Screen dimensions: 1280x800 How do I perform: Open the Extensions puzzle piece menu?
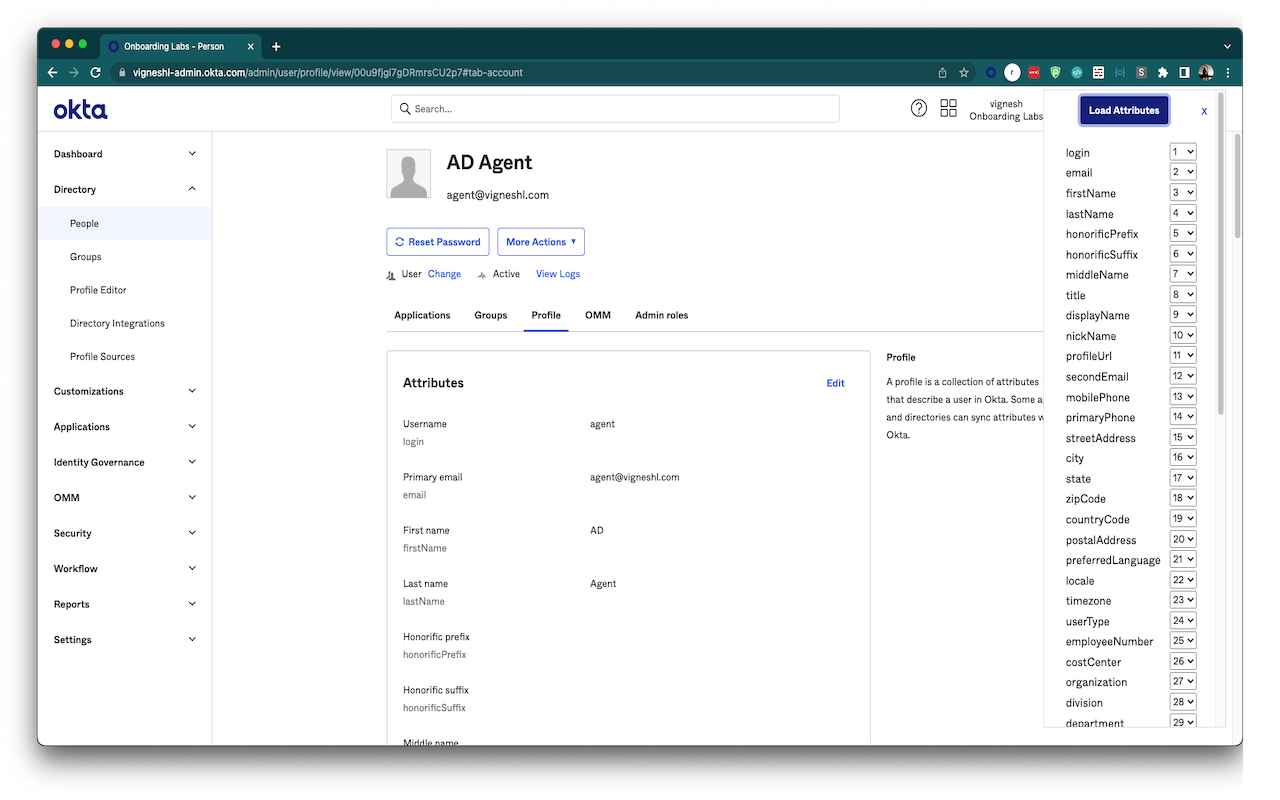pyautogui.click(x=1163, y=72)
